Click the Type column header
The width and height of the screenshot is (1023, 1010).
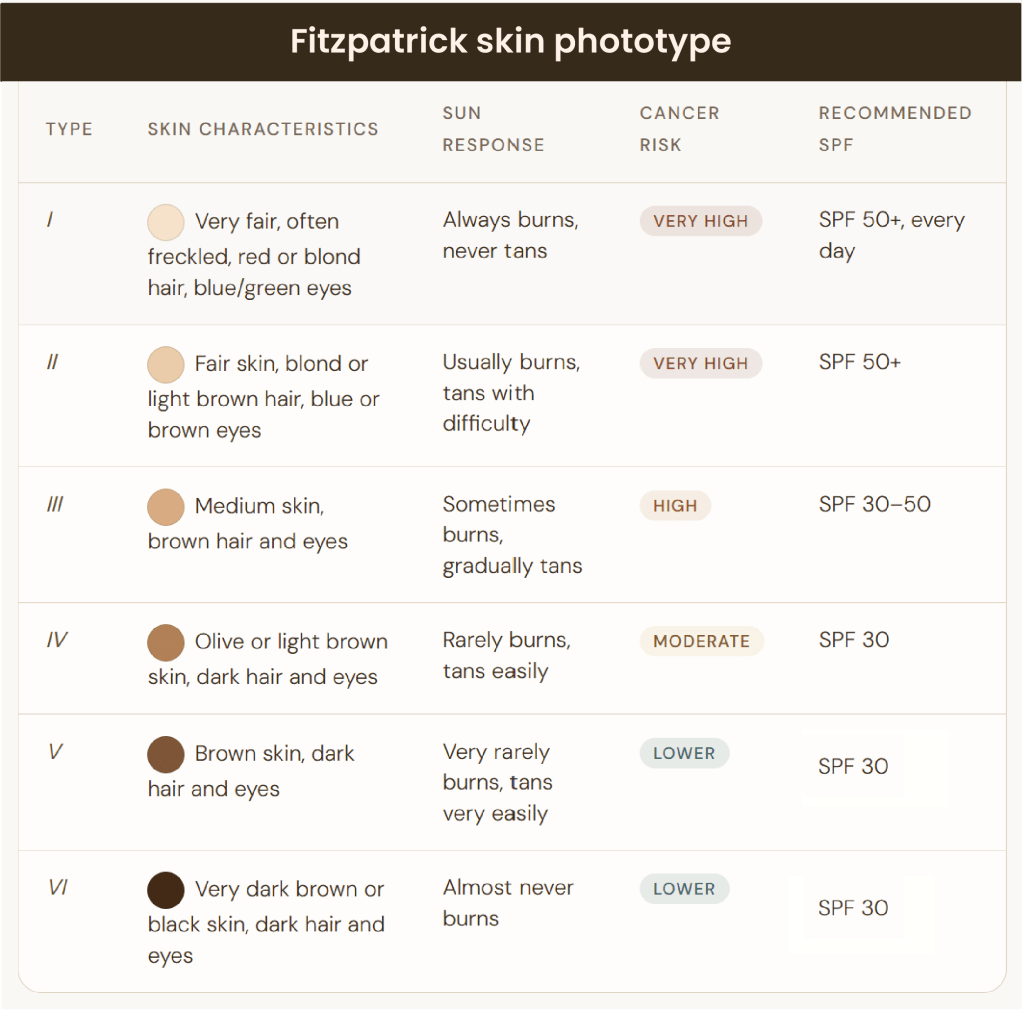pyautogui.click(x=69, y=129)
